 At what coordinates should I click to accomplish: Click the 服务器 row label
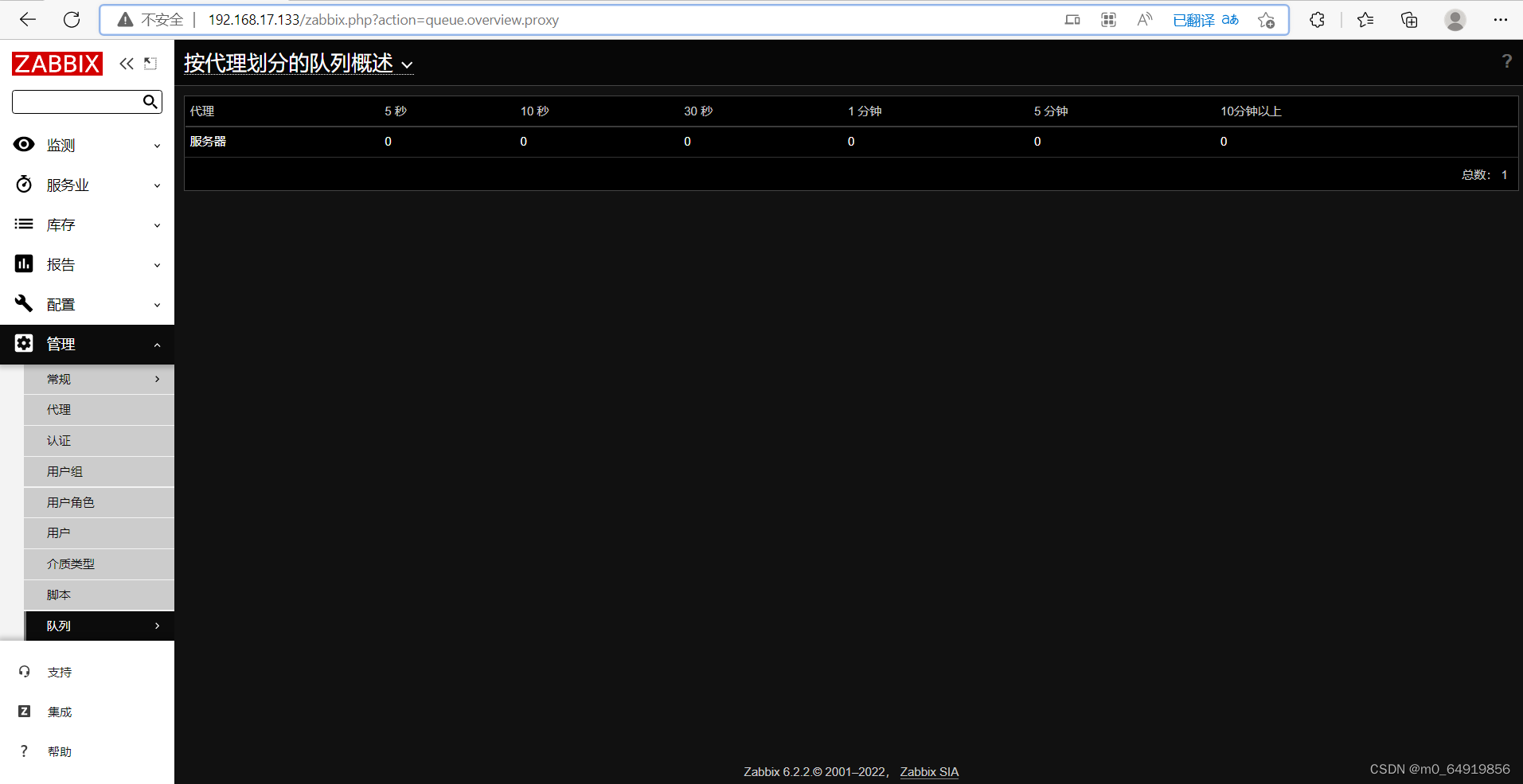[208, 141]
